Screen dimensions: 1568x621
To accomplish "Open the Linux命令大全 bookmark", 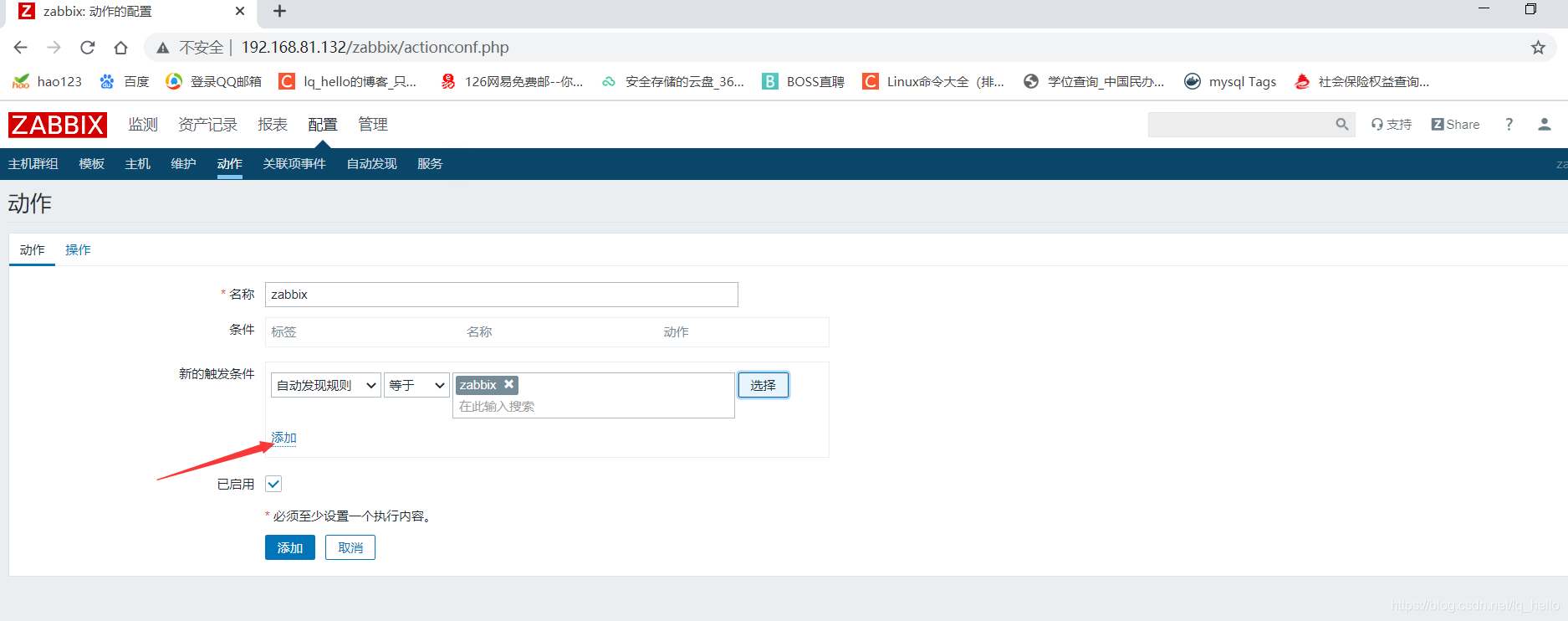I will [934, 81].
